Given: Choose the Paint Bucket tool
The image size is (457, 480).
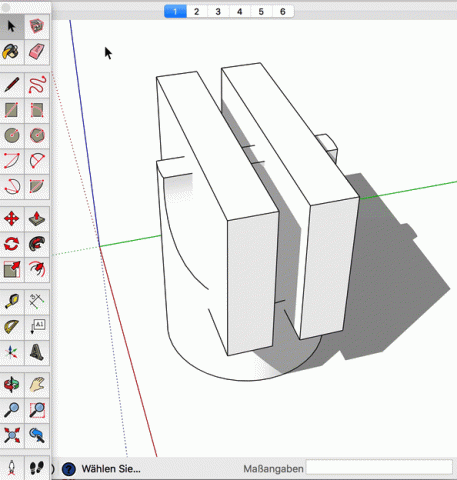Looking at the screenshot, I should 12,52.
